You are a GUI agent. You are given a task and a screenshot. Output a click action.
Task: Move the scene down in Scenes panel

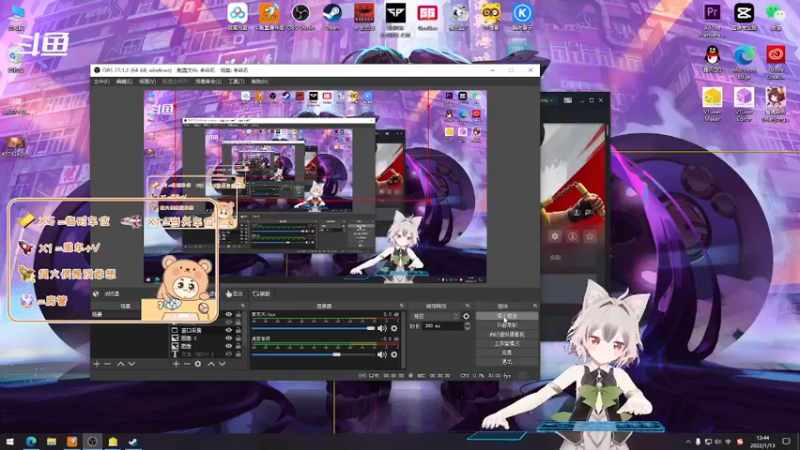tap(132, 364)
